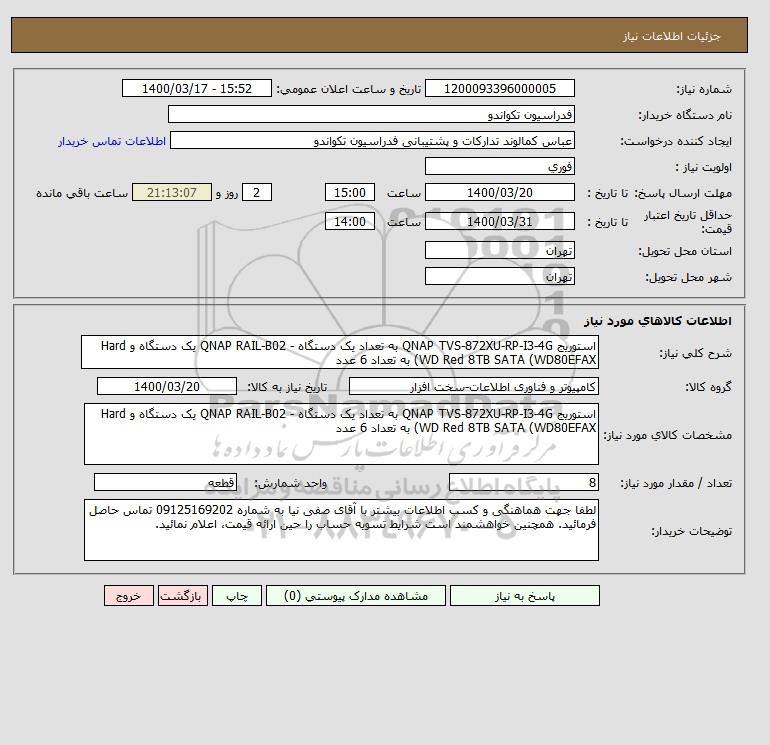Click the label 'اولویت نیاز :'
The width and height of the screenshot is (770, 745).
point(704,167)
